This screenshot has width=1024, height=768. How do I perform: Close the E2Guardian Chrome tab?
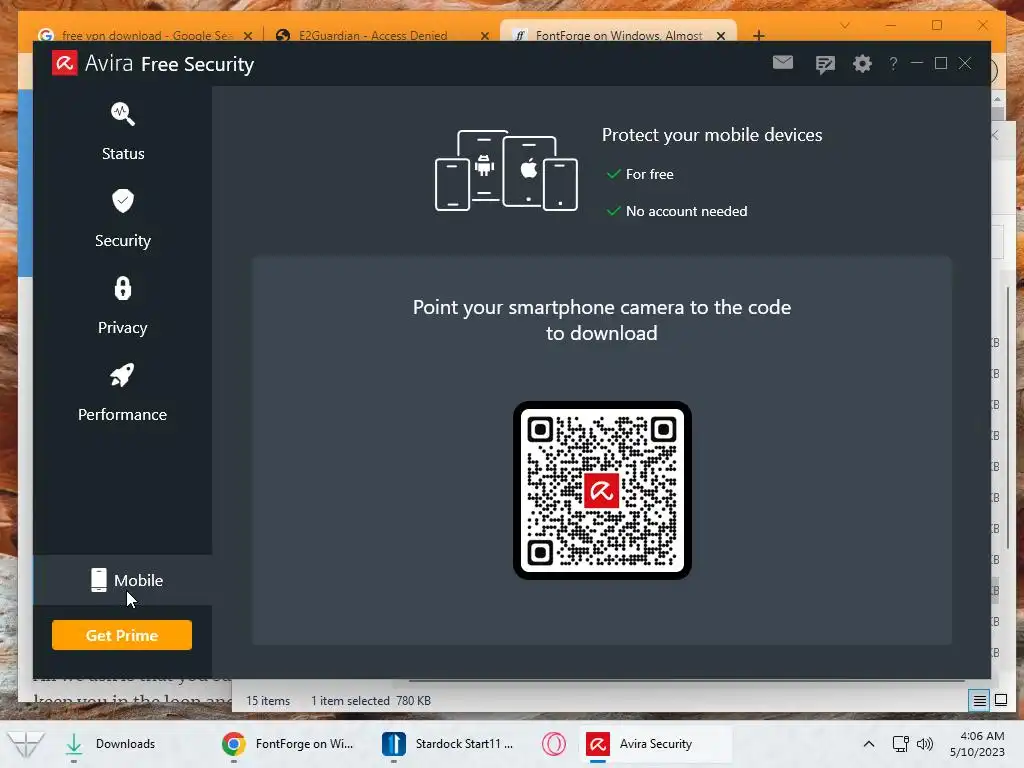pyautogui.click(x=485, y=36)
